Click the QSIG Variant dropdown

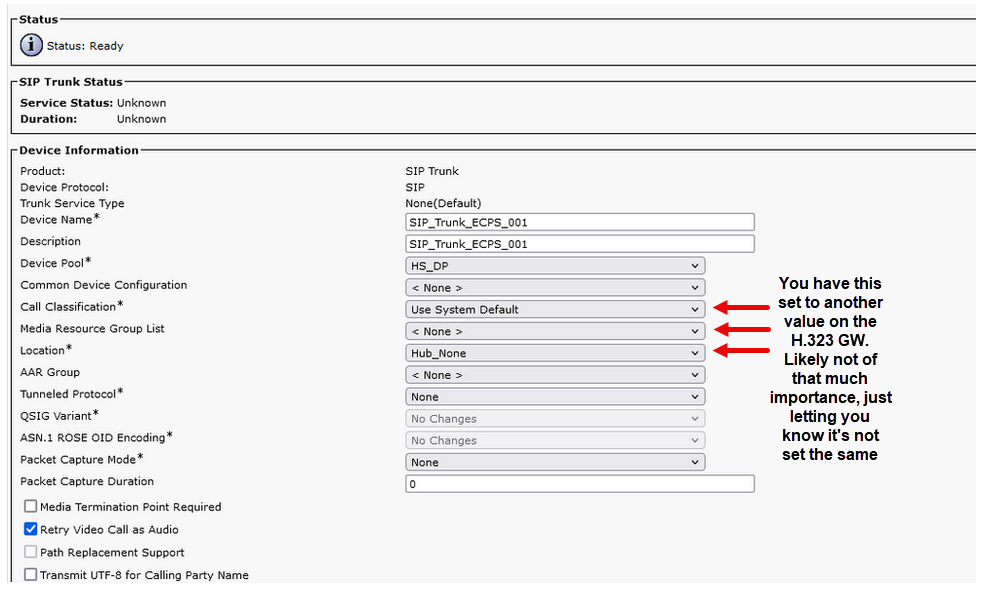click(x=555, y=419)
